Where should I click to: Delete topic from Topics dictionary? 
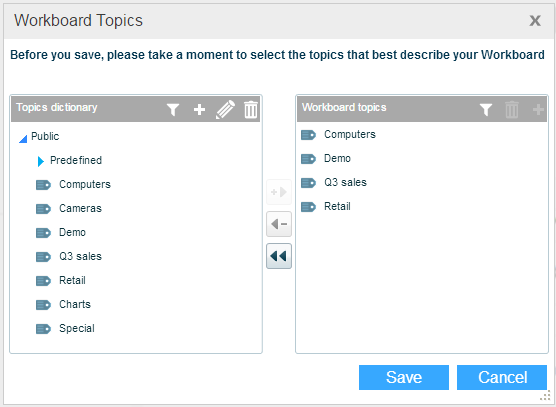coord(251,109)
